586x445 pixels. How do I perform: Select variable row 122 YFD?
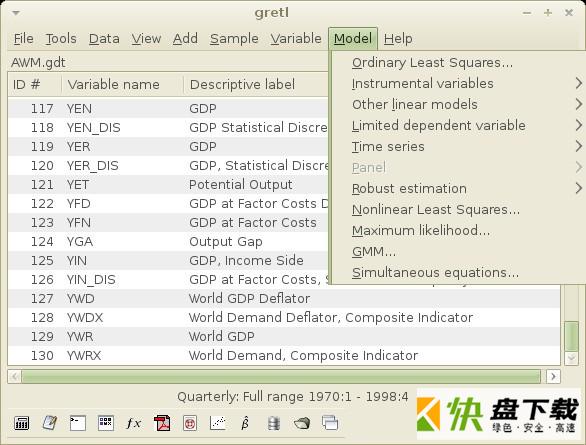168,204
